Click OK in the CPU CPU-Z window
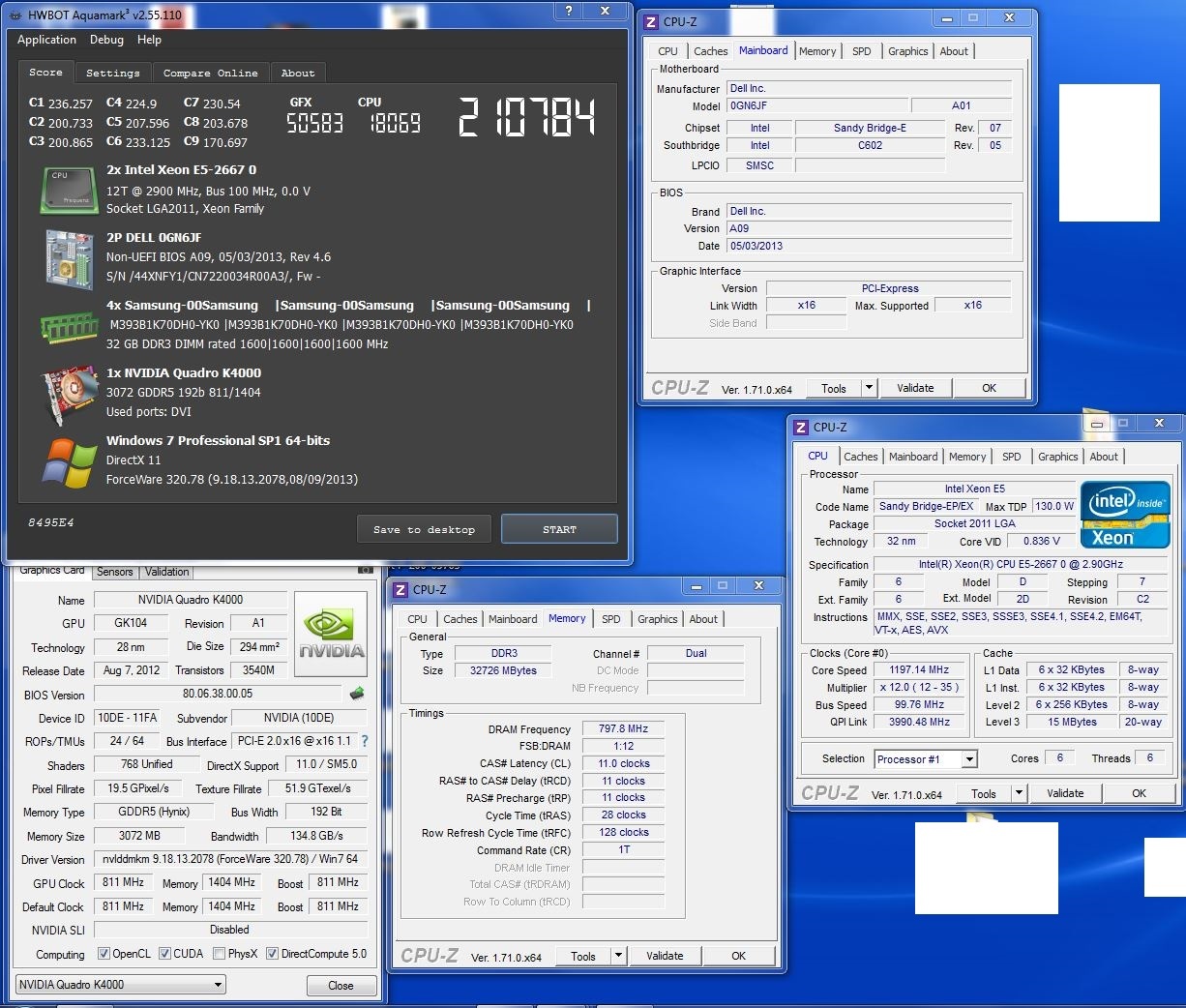The width and height of the screenshot is (1186, 1008). [x=1139, y=793]
